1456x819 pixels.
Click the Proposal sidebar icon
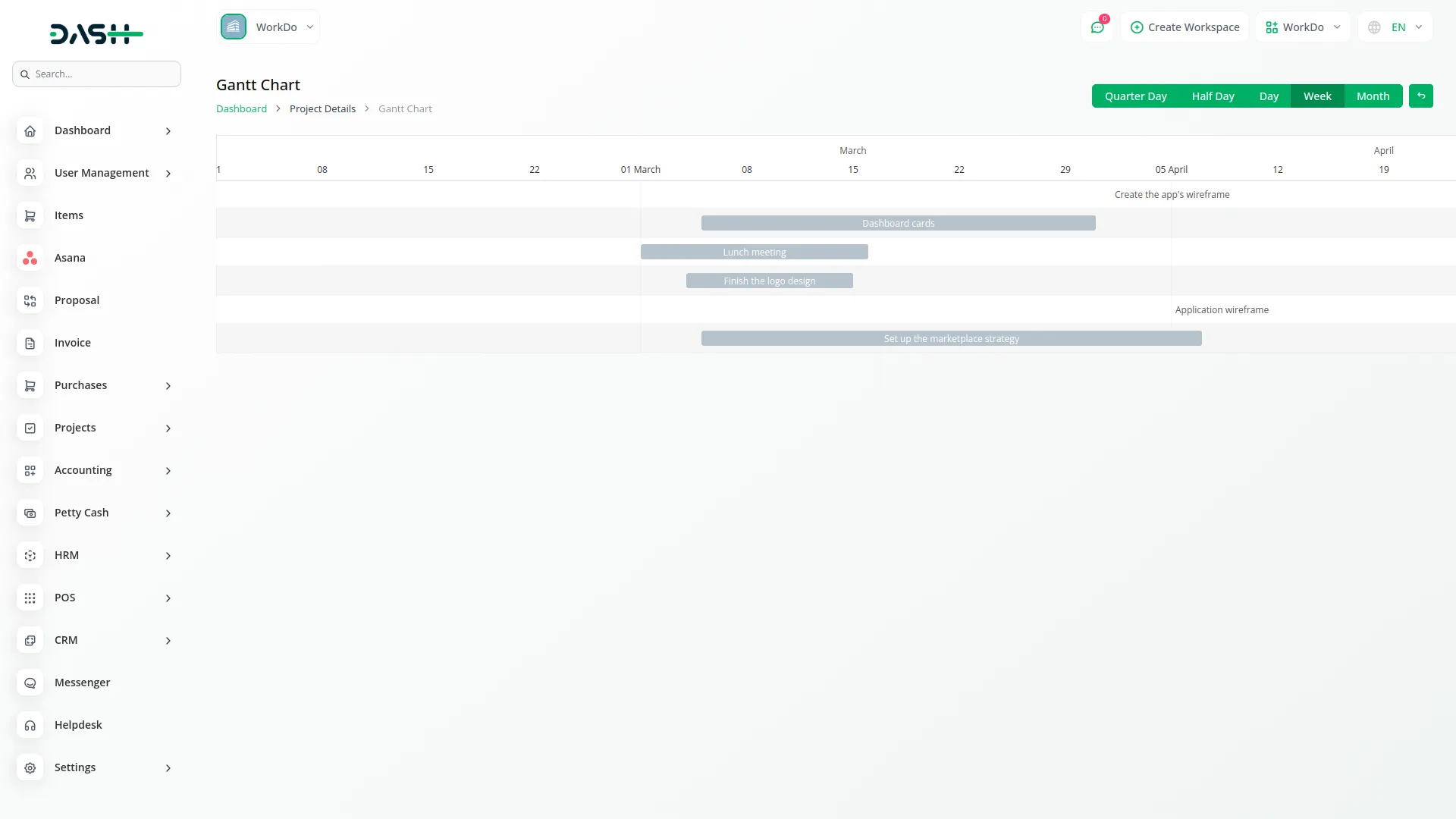(x=30, y=301)
